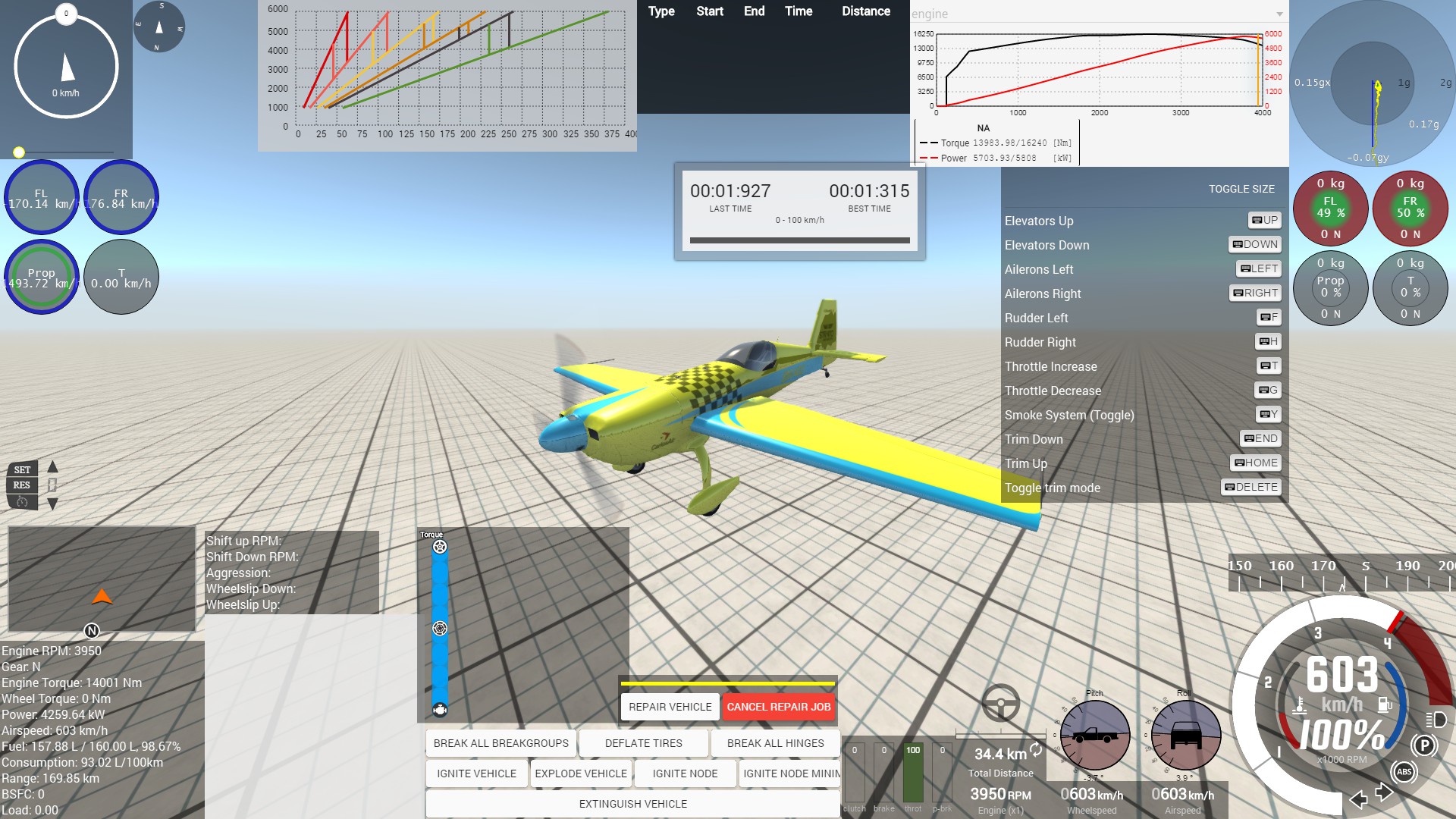This screenshot has height=819, width=1456.
Task: Click the RIGHT key binding for Ailerons Right
Action: click(1255, 293)
